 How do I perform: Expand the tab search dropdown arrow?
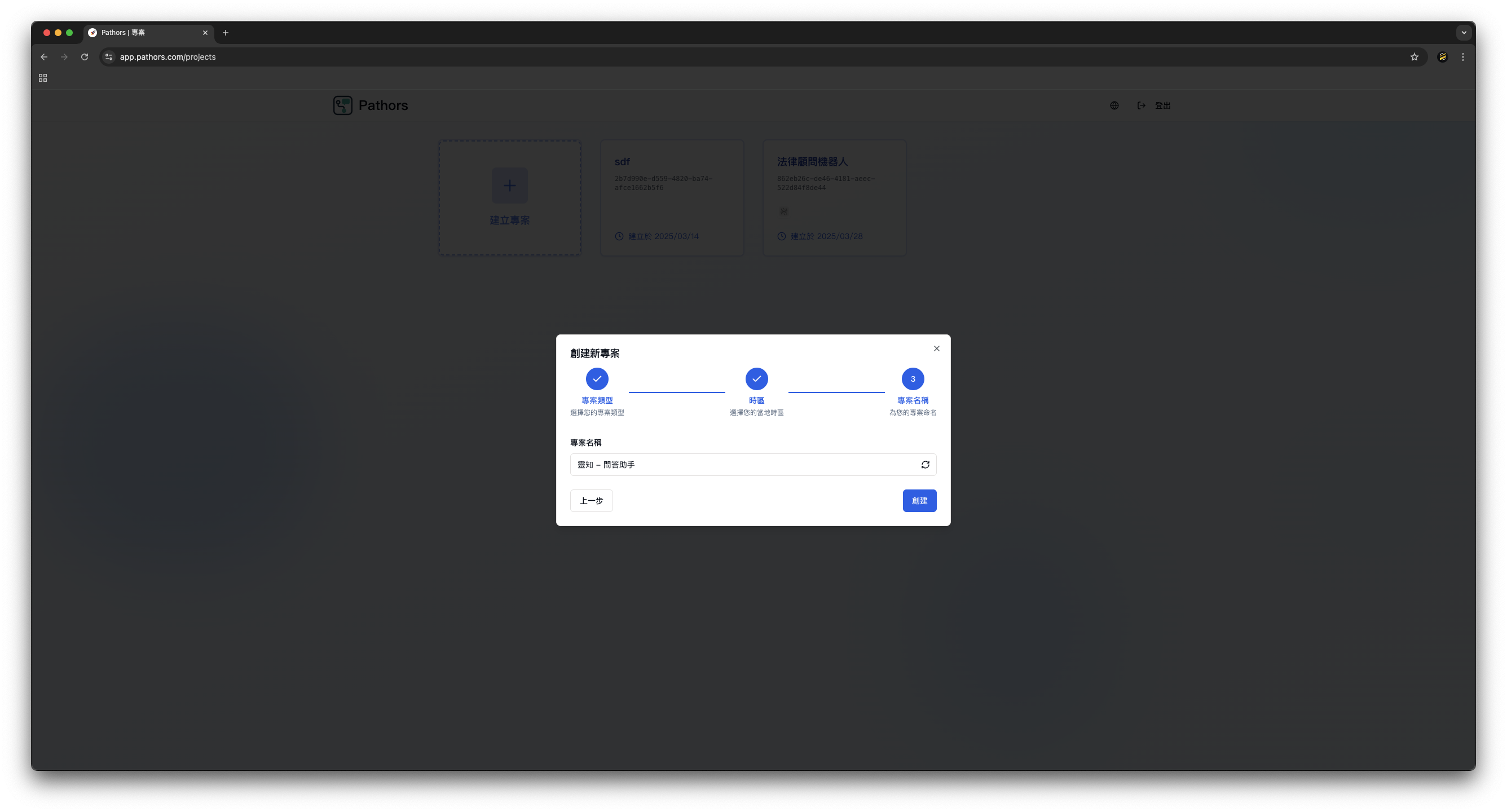click(1464, 33)
